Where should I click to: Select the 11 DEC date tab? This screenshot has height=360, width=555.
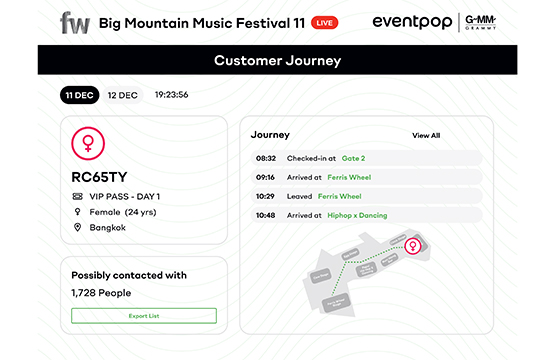pos(80,95)
